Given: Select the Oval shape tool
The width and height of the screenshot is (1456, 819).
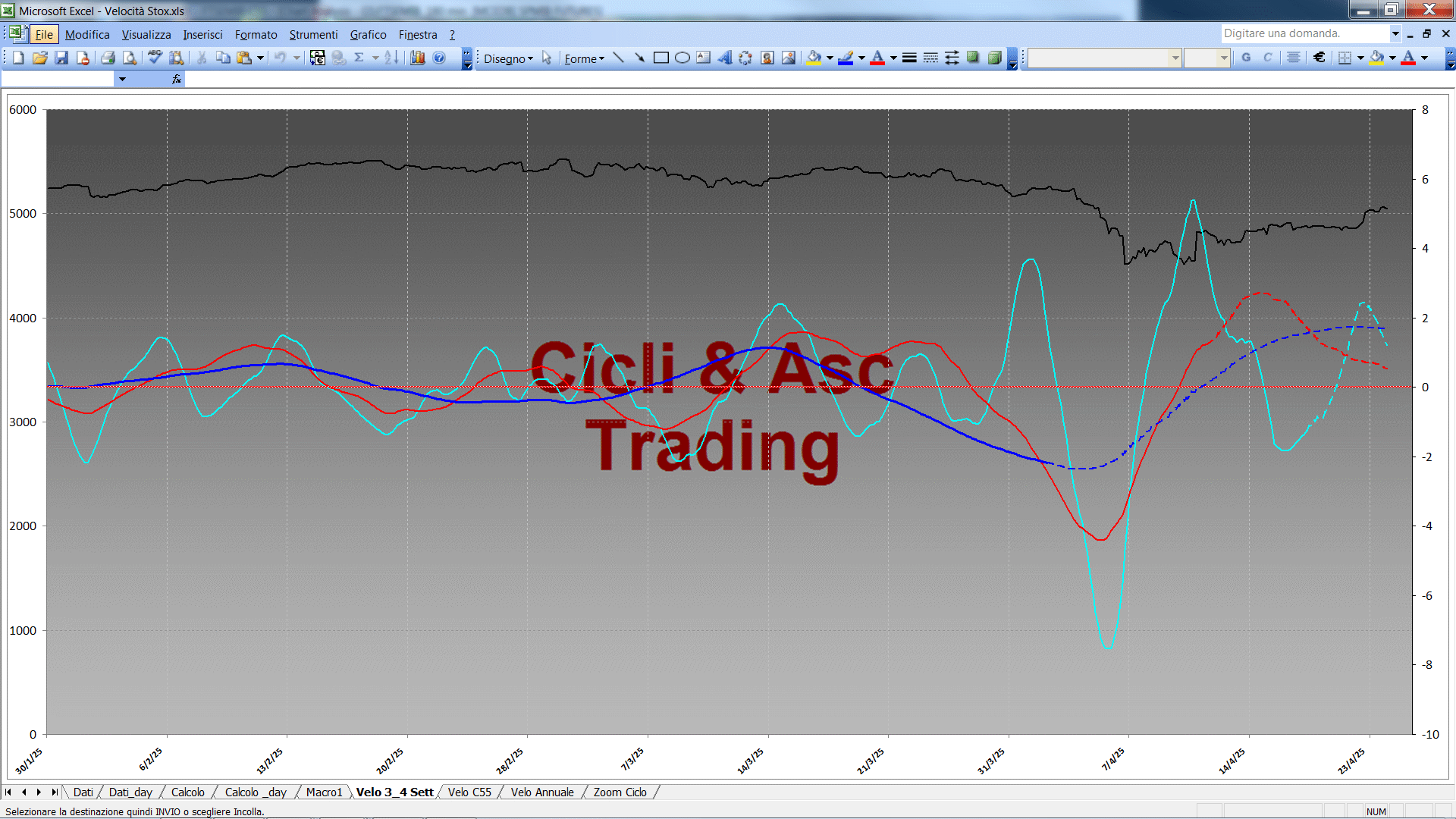Looking at the screenshot, I should (x=682, y=58).
